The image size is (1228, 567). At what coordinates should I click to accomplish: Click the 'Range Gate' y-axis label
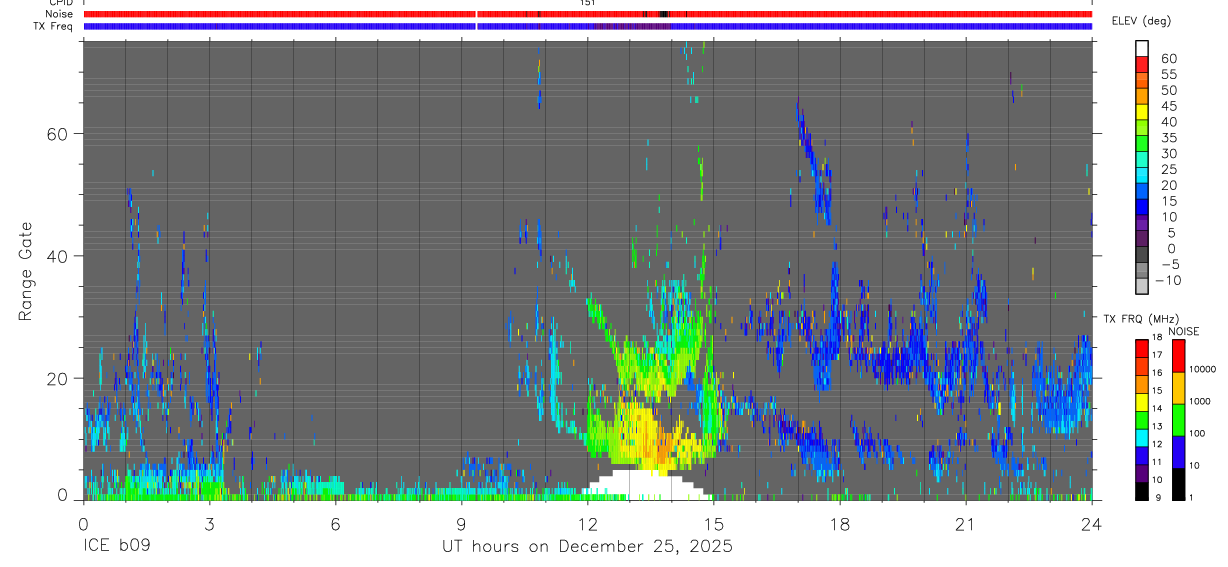[26, 270]
